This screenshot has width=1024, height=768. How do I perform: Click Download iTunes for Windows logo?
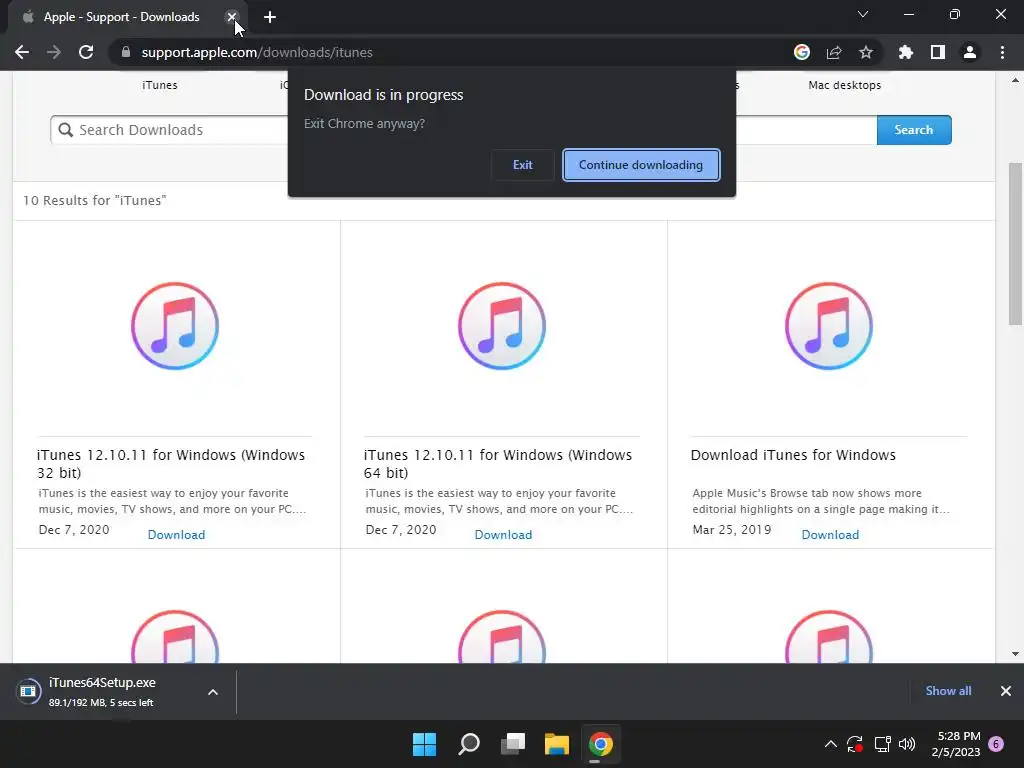tap(829, 326)
